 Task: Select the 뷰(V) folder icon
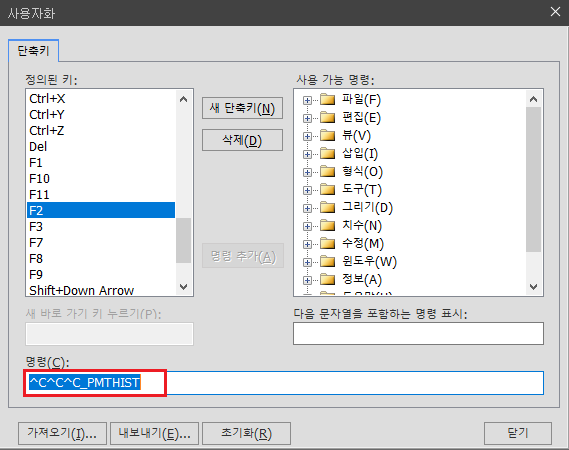click(327, 136)
